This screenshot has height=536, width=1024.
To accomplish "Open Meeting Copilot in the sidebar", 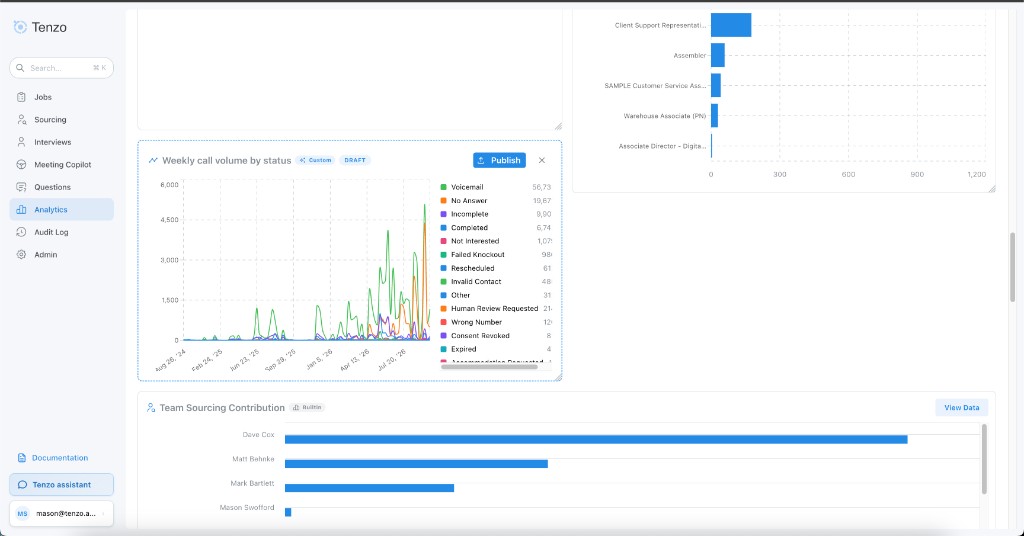I will click(x=61, y=165).
